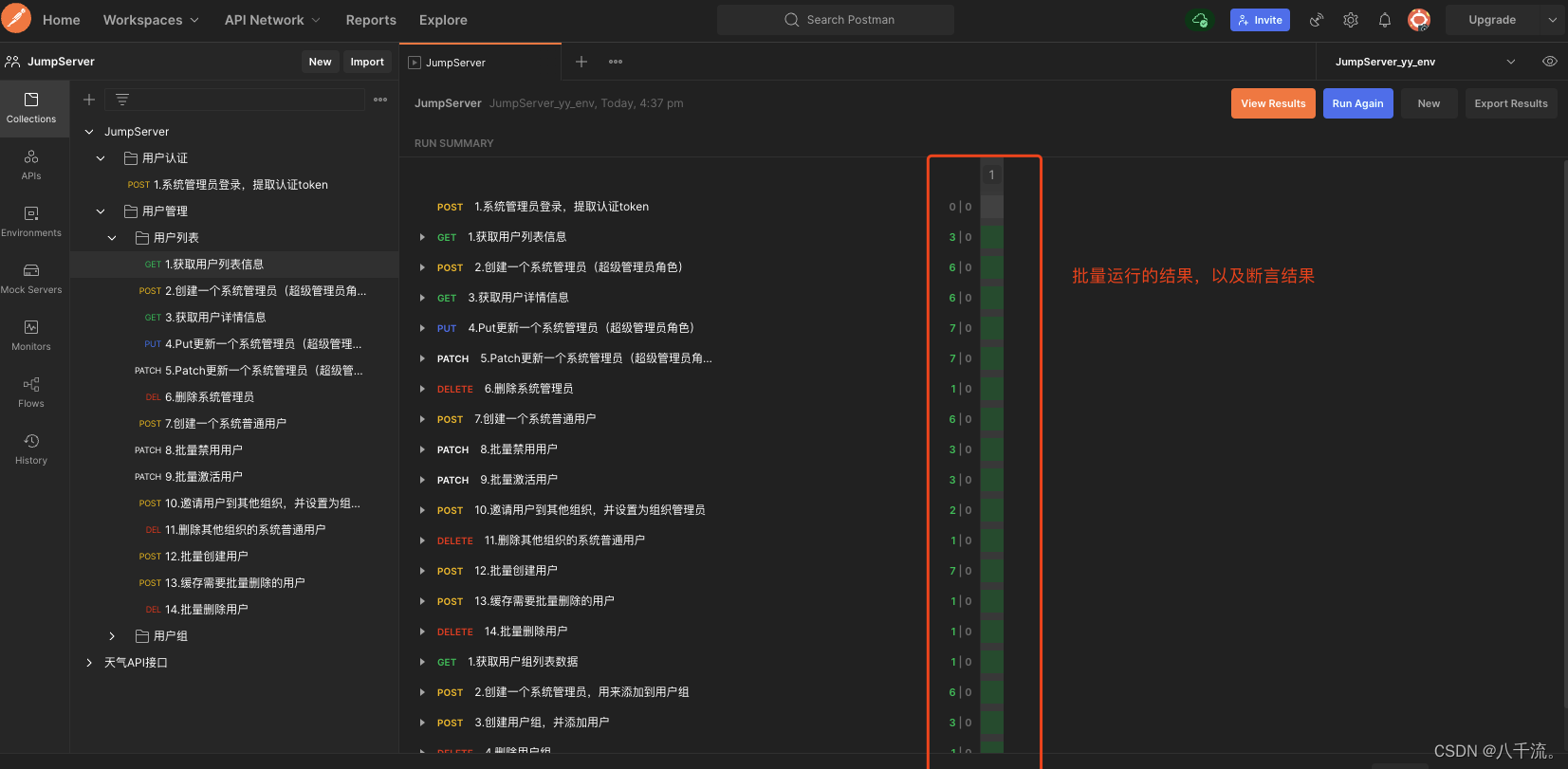The height and width of the screenshot is (769, 1568).
Task: Expand run result 6.删除系统管理员
Action: tap(422, 389)
